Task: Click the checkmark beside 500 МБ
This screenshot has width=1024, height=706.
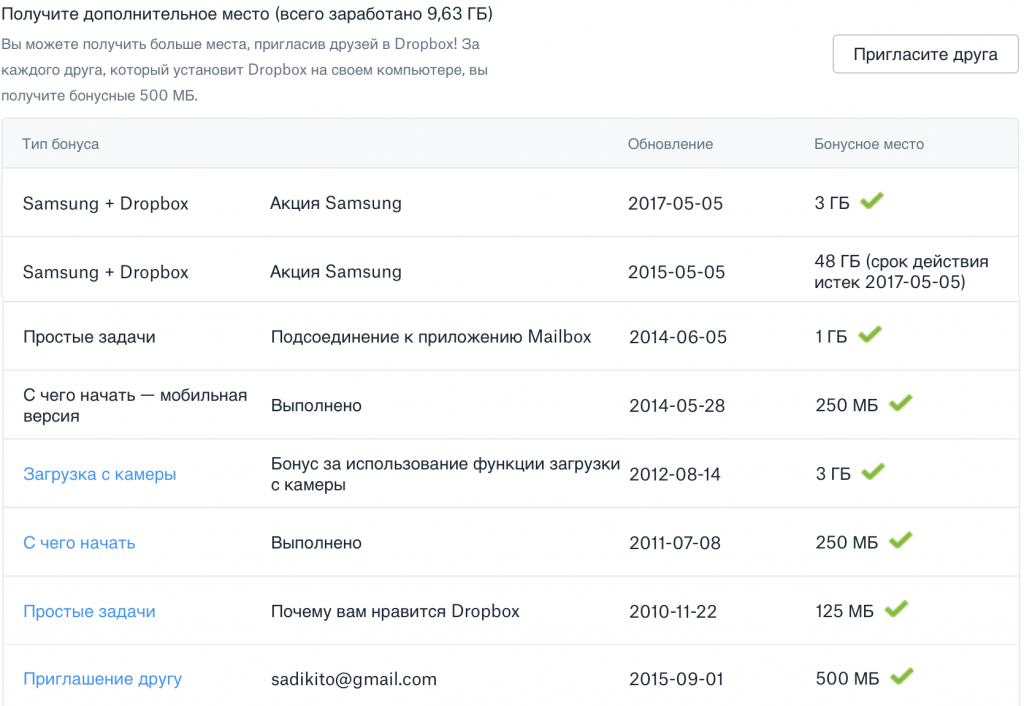Action: point(902,677)
